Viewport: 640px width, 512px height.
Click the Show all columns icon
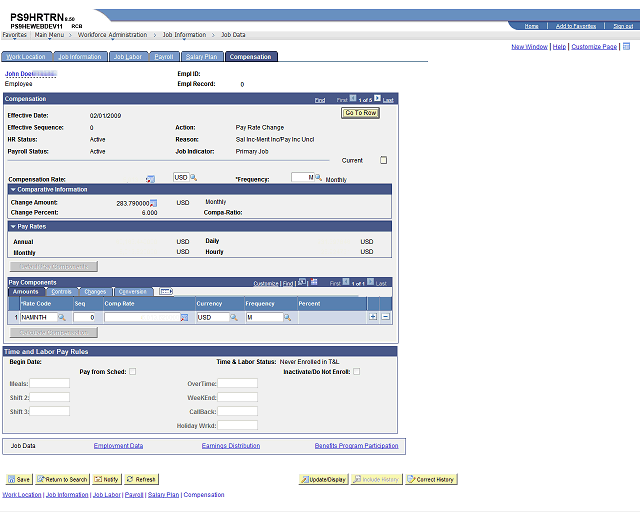point(166,292)
